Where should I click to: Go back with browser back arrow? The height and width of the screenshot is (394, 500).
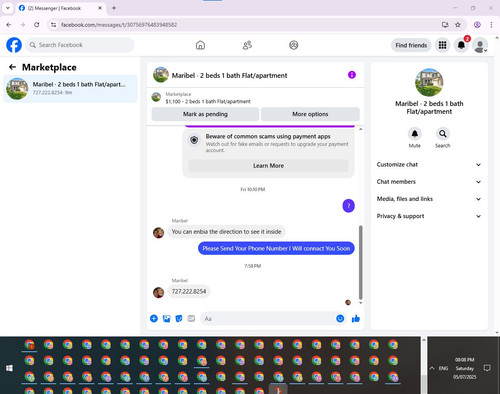9,25
